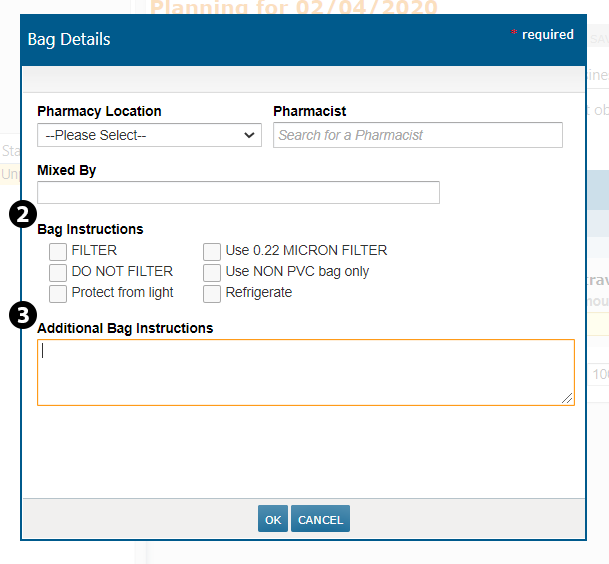Focus the Mixed By text field

pos(238,192)
